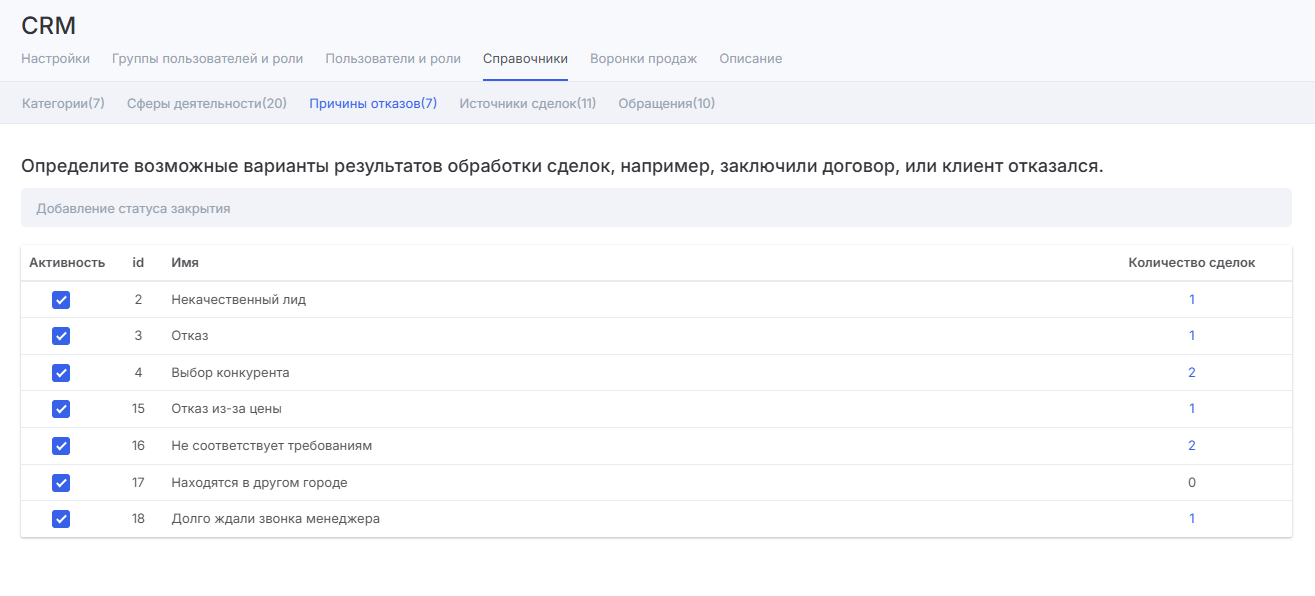Go to Пользователи и роли tab

pos(393,59)
